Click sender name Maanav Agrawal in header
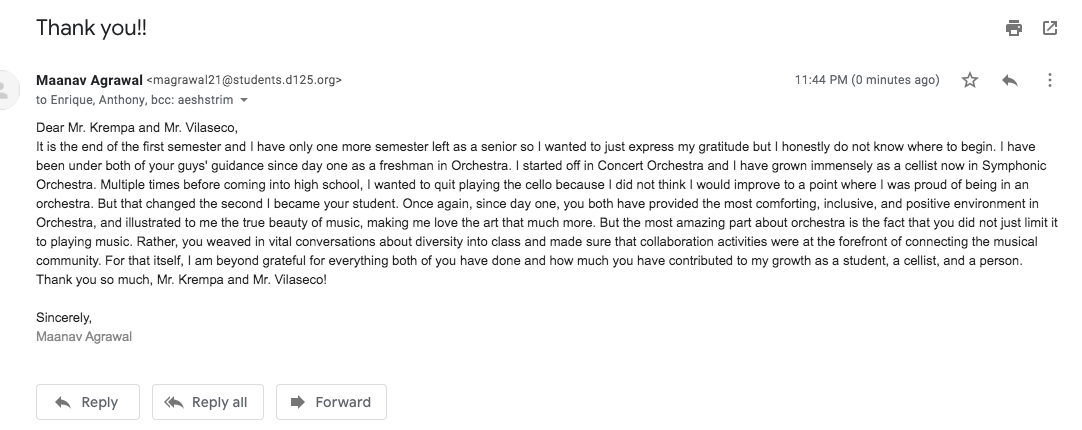1082x430 pixels. [89, 80]
